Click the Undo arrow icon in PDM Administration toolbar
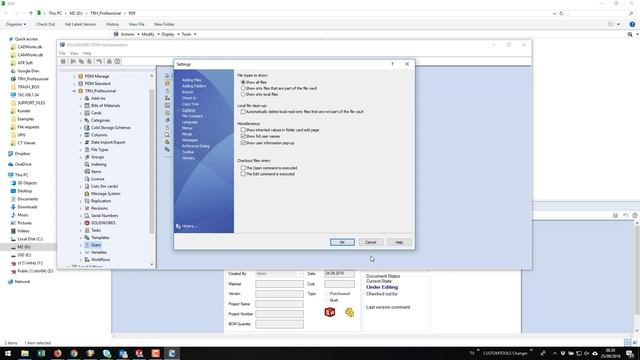Image resolution: width=640 pixels, height=360 pixels. [x=99, y=61]
